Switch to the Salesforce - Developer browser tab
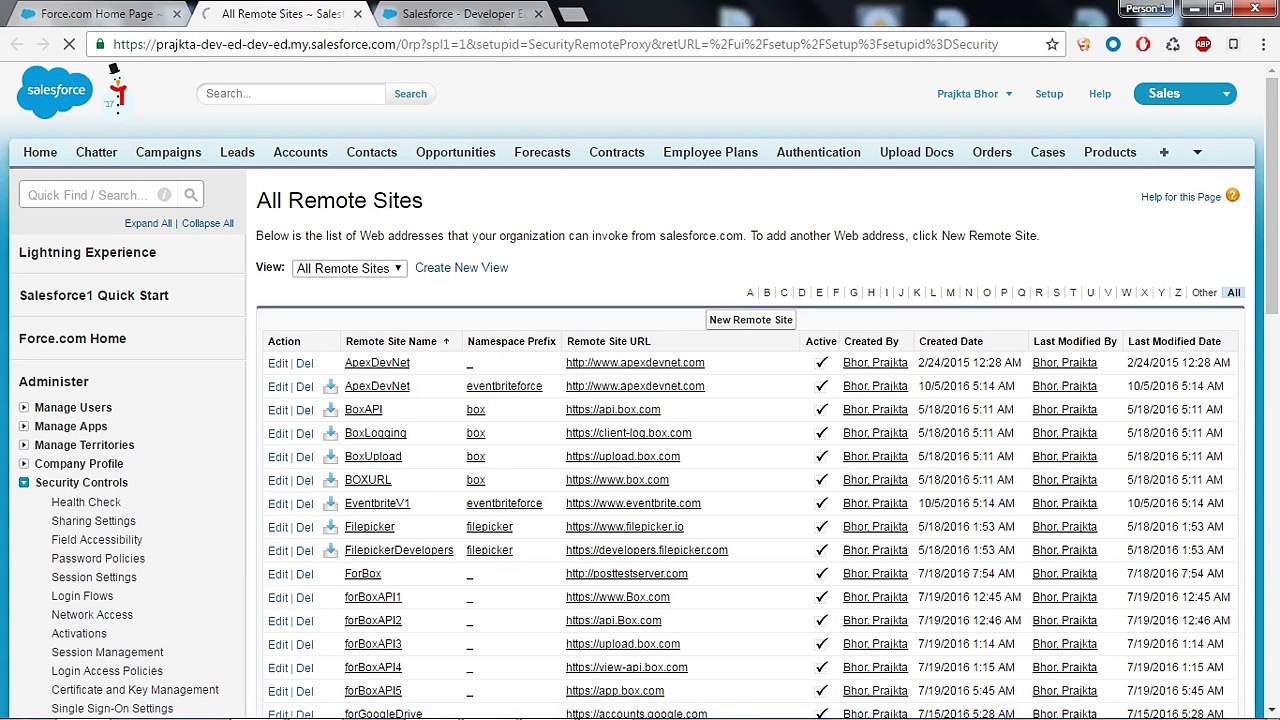 coord(464,14)
